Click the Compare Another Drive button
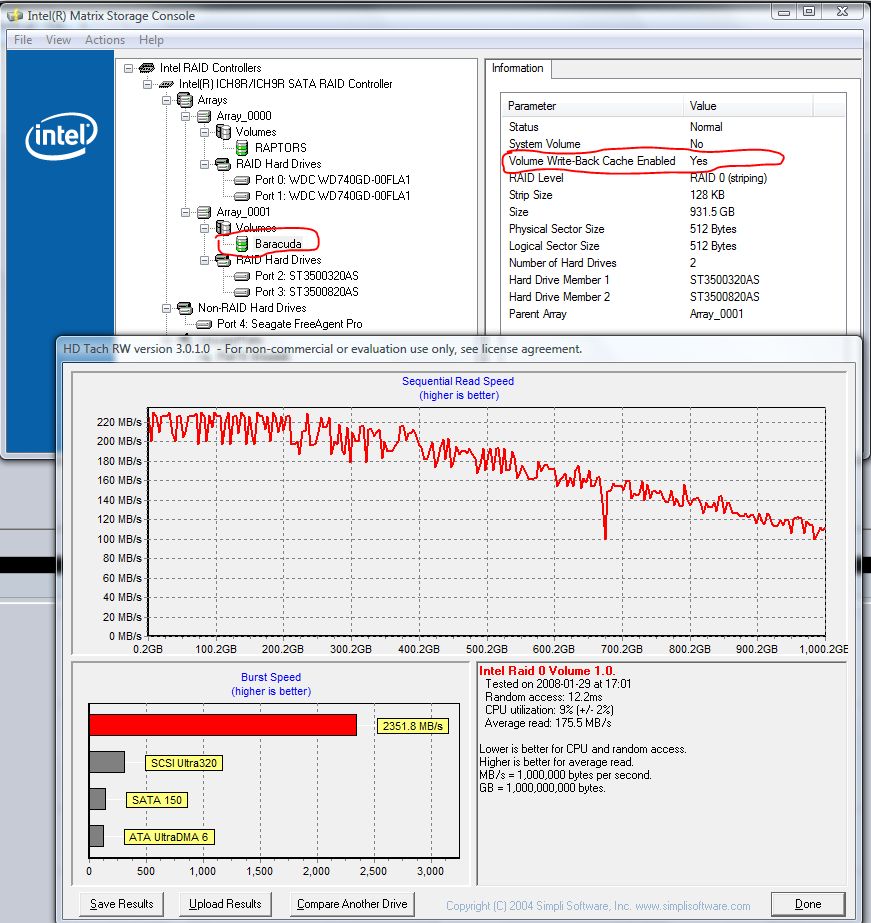 (352, 904)
